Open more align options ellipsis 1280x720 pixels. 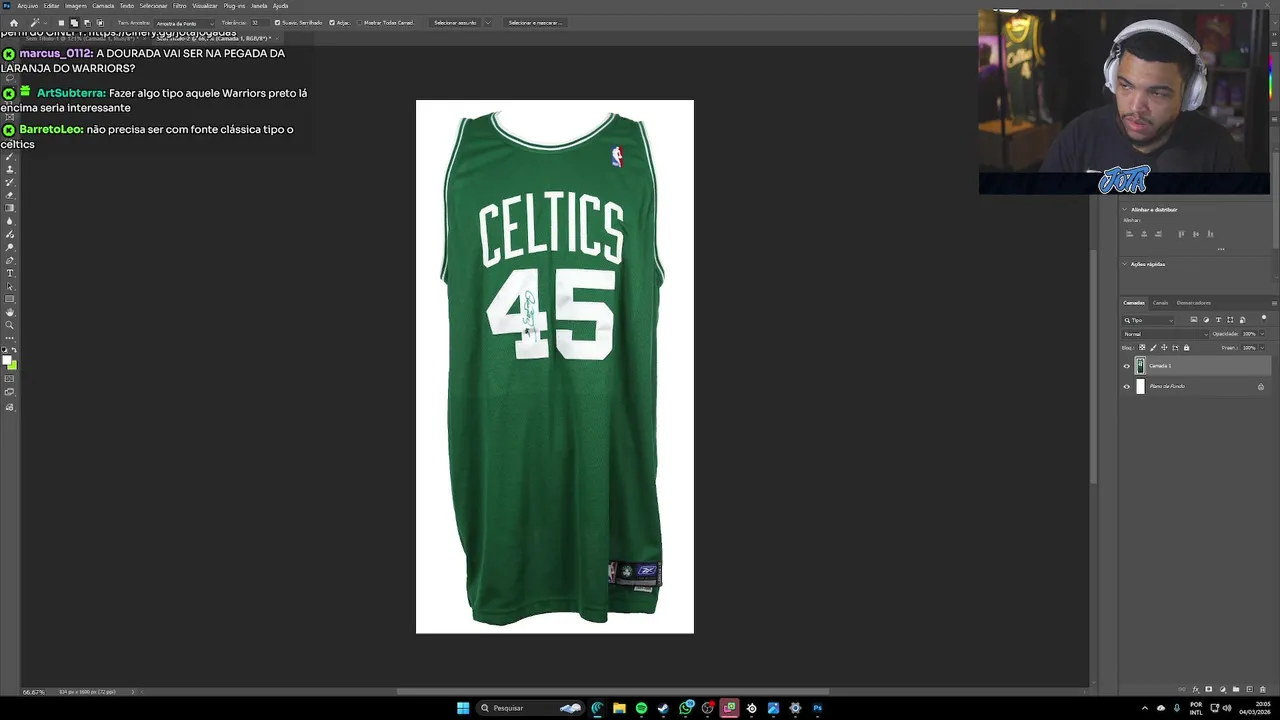point(1221,249)
